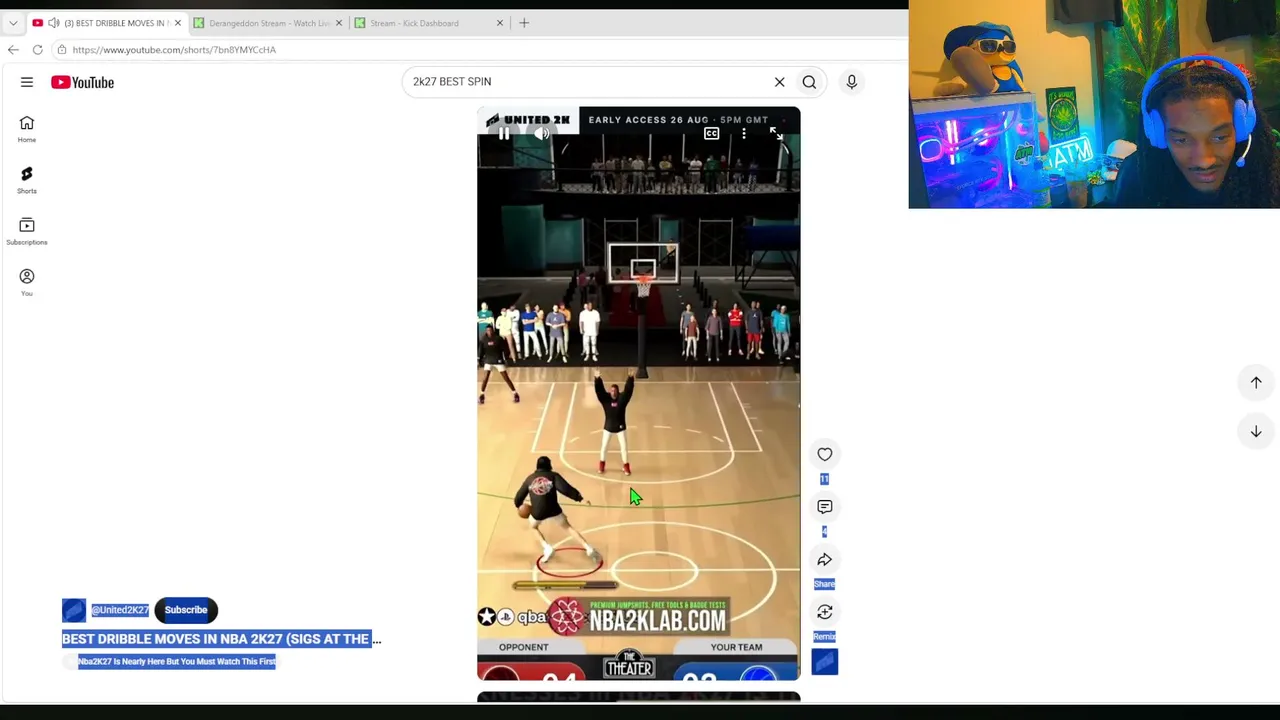
Task: Open the 'Nba2K27 Is Nearly Here' related video link
Action: click(x=176, y=661)
